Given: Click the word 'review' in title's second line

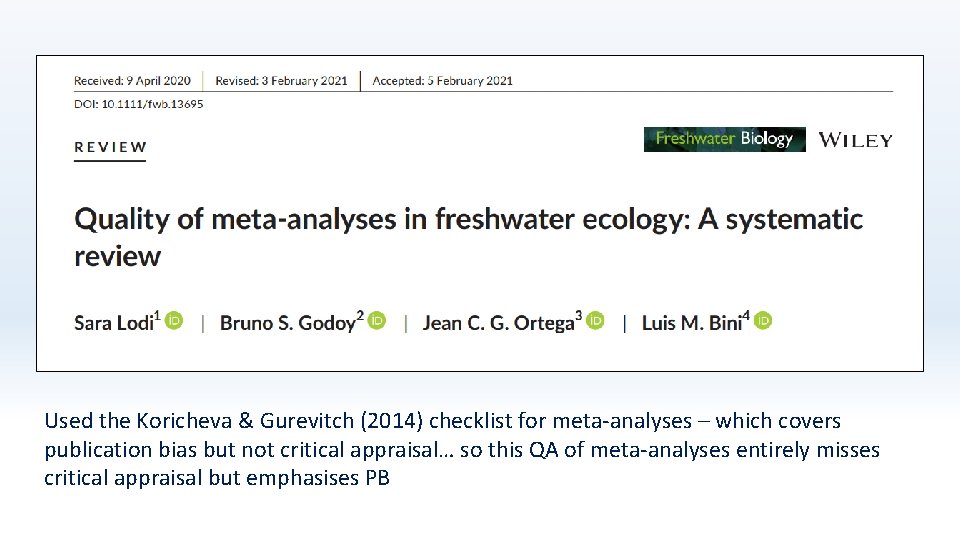Looking at the screenshot, I should (x=117, y=256).
